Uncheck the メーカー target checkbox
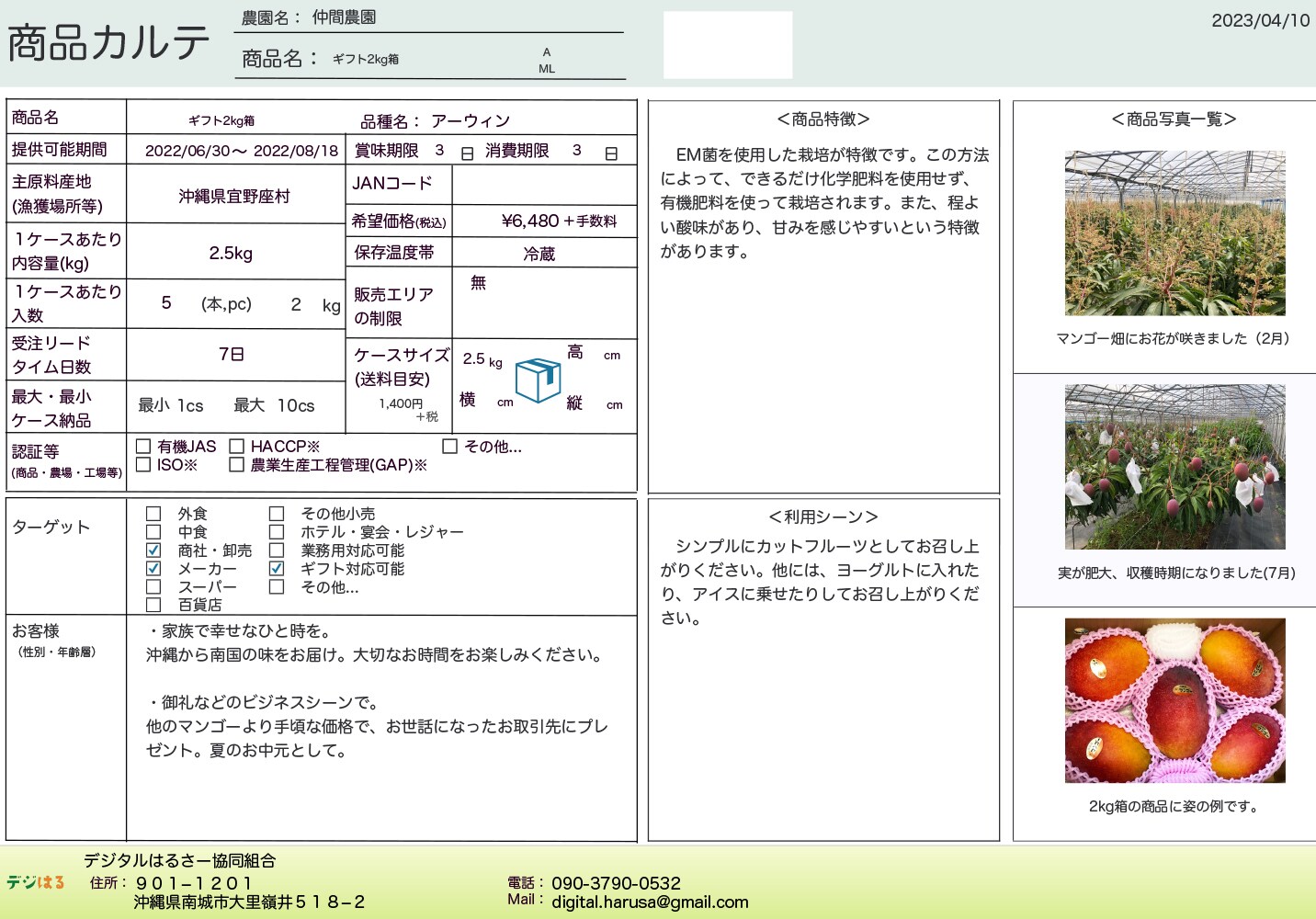The height and width of the screenshot is (919, 1316). [x=153, y=569]
